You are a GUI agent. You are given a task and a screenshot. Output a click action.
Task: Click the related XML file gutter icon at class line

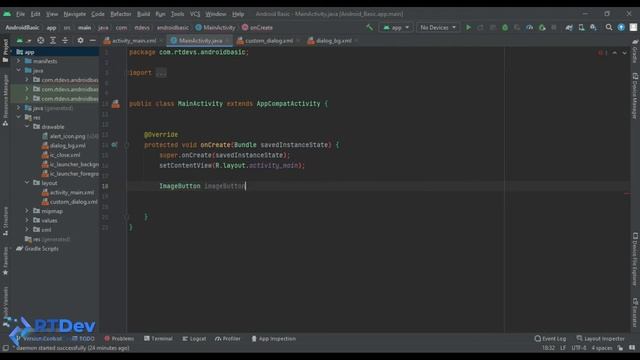tap(116, 104)
